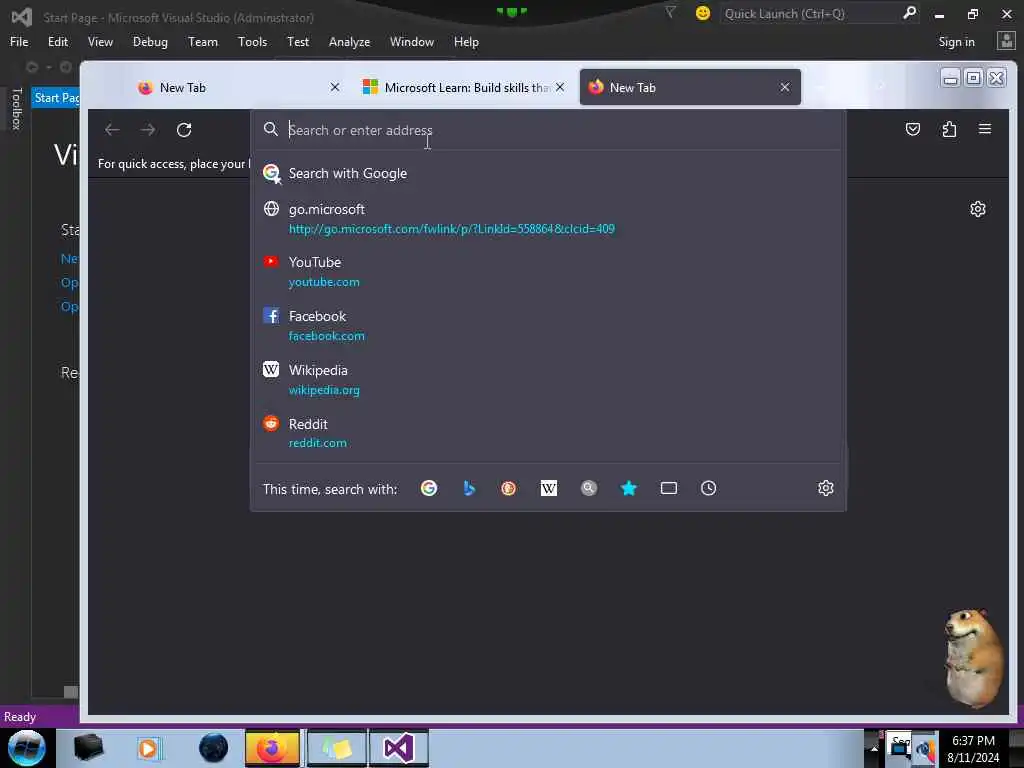Close the active New Tab tab
Image resolution: width=1024 pixels, height=768 pixels.
click(785, 87)
